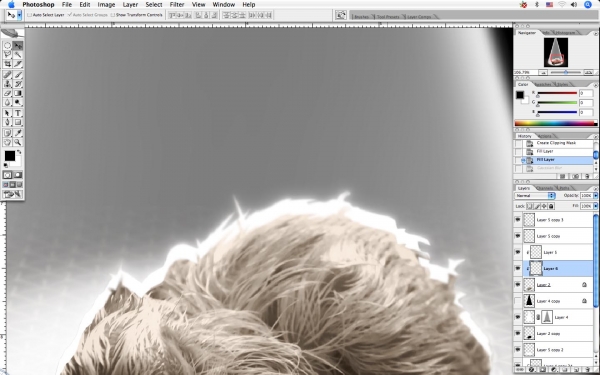
Task: Enable the Auto Select Layer checkbox
Action: click(x=29, y=15)
